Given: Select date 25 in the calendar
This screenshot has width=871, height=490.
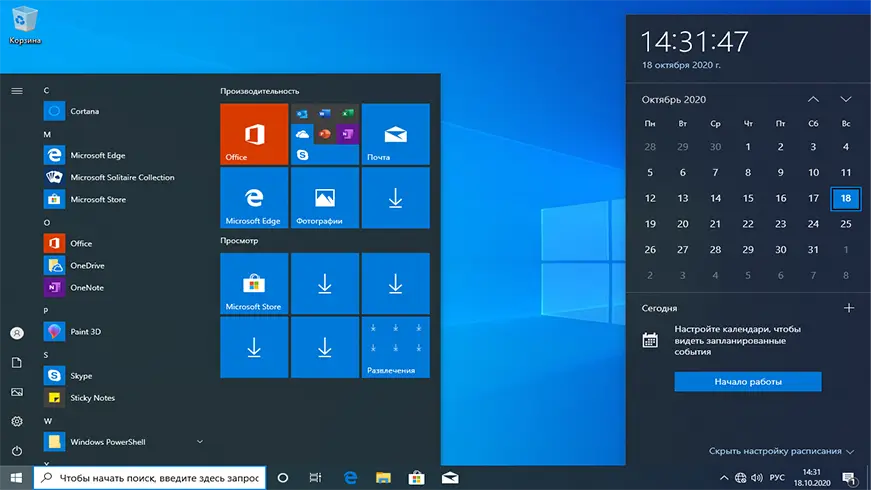Looking at the screenshot, I should (x=845, y=224).
